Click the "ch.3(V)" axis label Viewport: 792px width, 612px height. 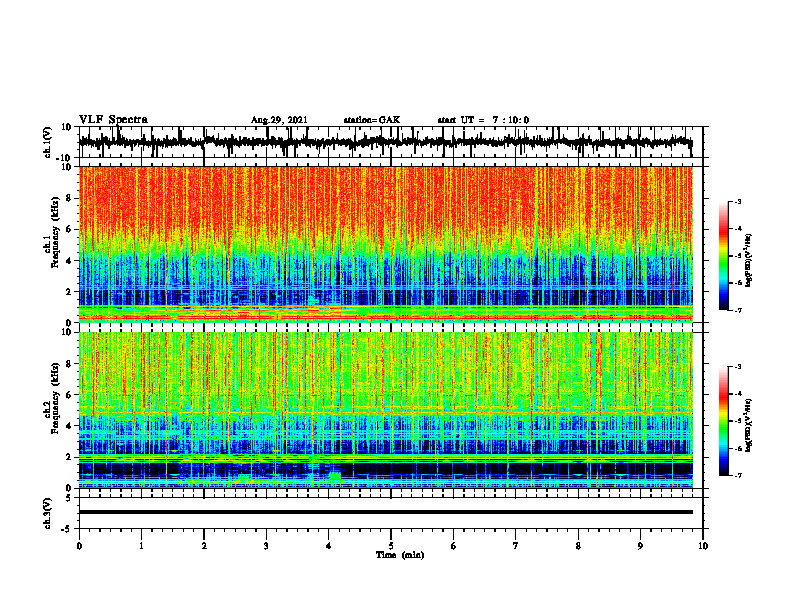pyautogui.click(x=48, y=514)
